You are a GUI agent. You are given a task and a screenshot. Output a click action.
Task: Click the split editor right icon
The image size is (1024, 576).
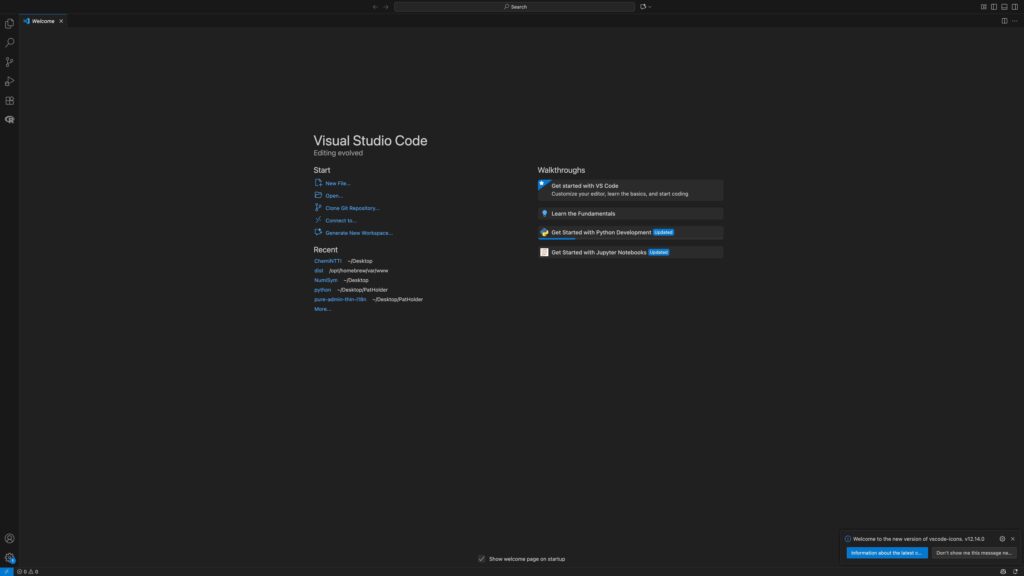coord(1004,20)
